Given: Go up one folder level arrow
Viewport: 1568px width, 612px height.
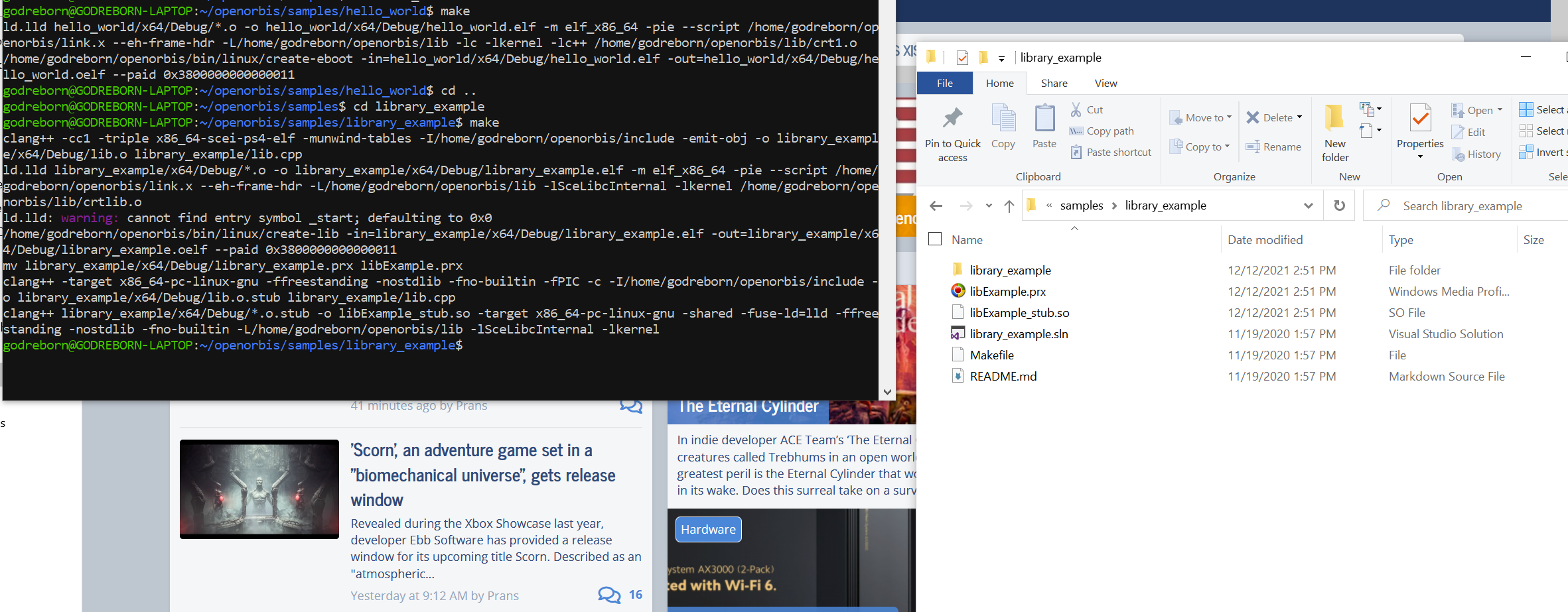Looking at the screenshot, I should 1009,206.
